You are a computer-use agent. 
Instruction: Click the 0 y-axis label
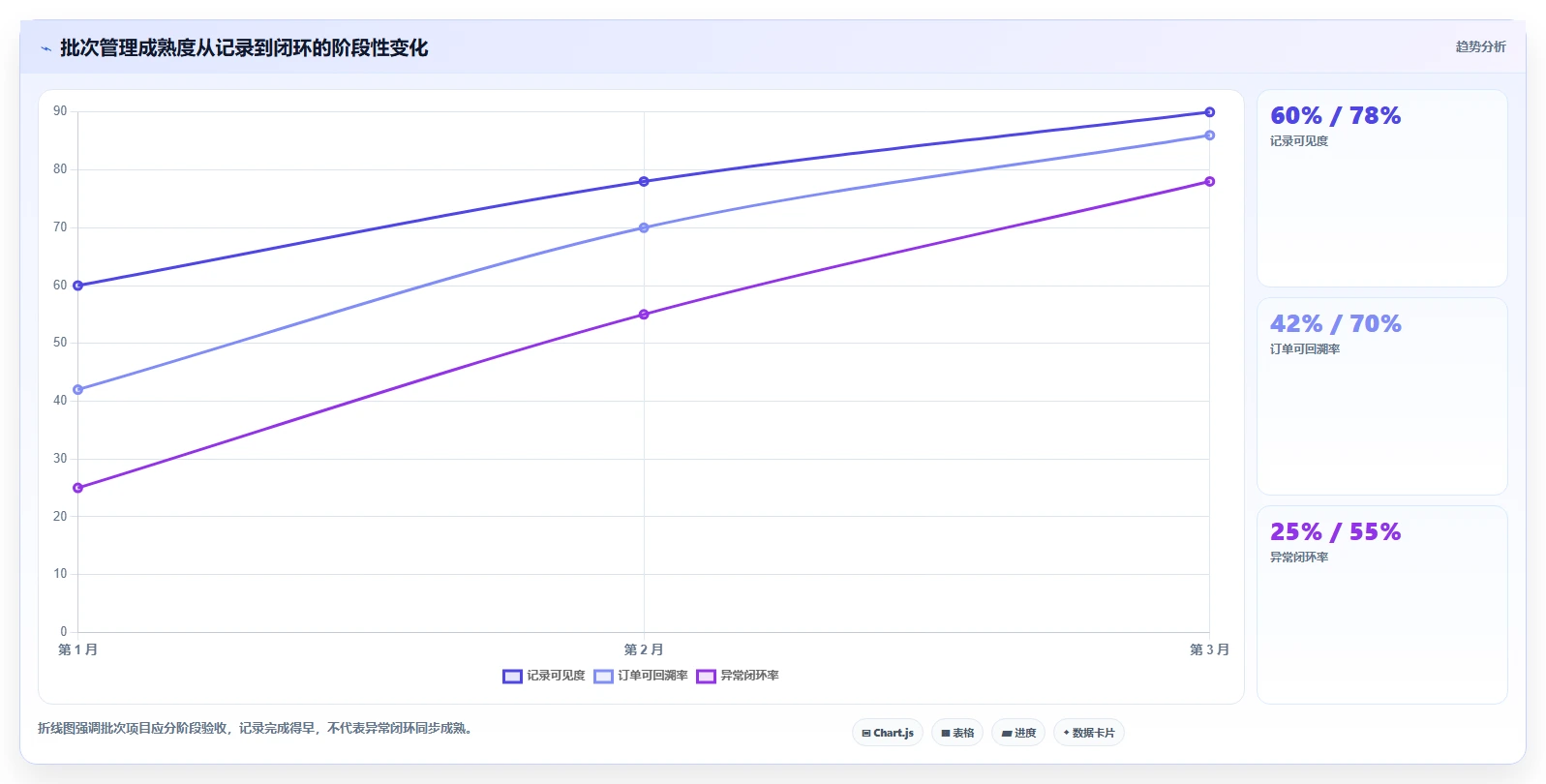click(x=64, y=632)
